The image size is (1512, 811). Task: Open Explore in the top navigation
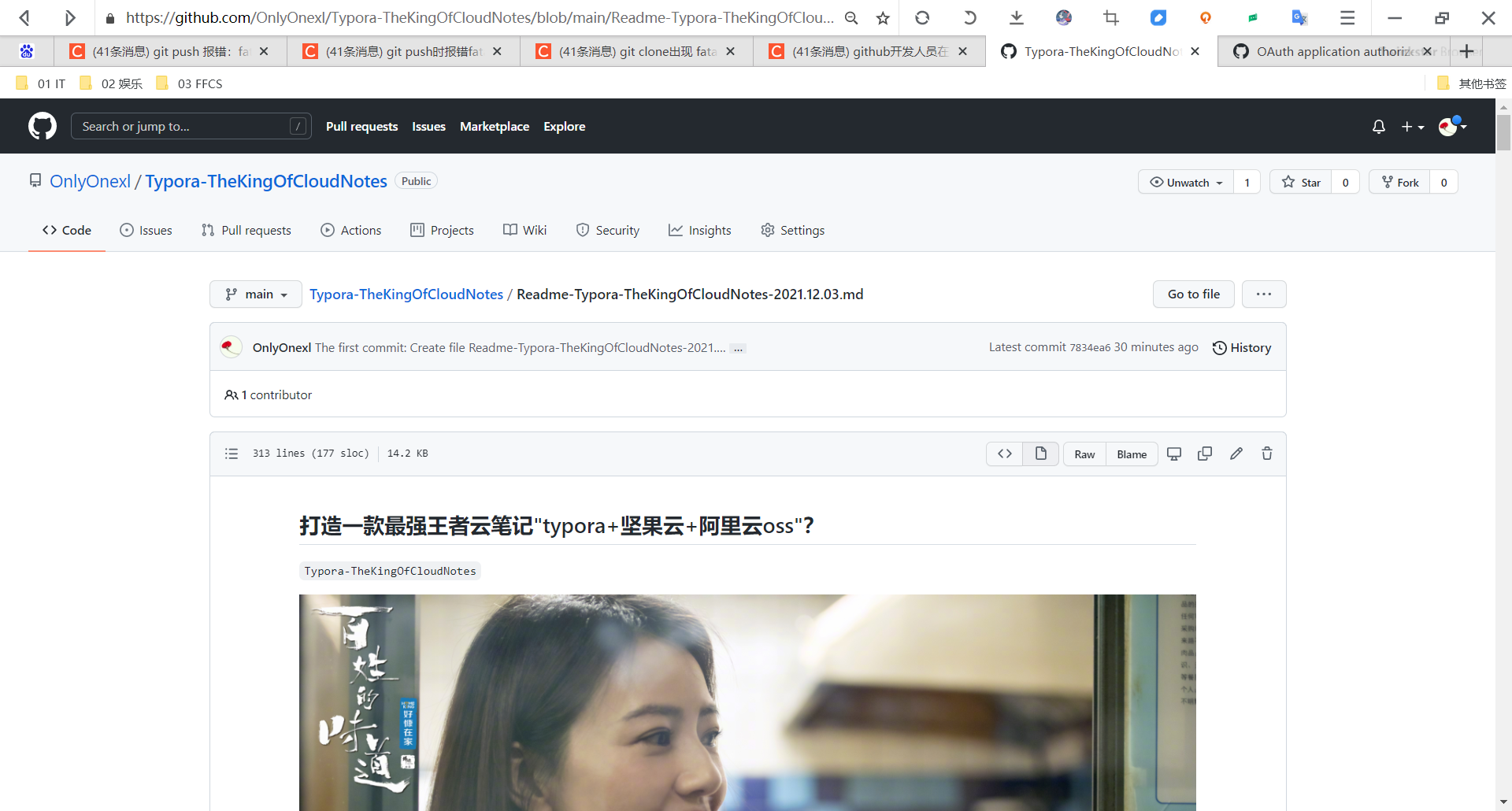[565, 126]
